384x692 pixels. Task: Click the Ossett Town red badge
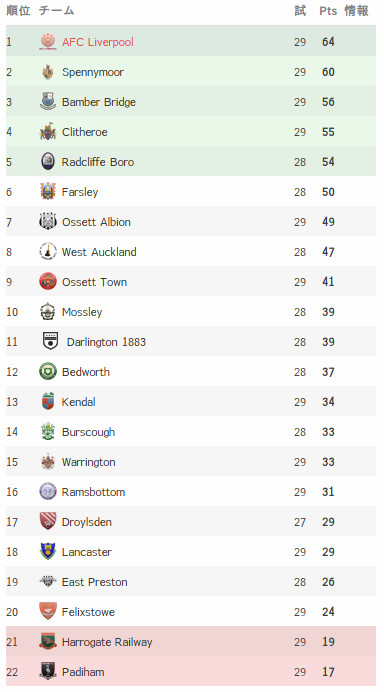[48, 282]
